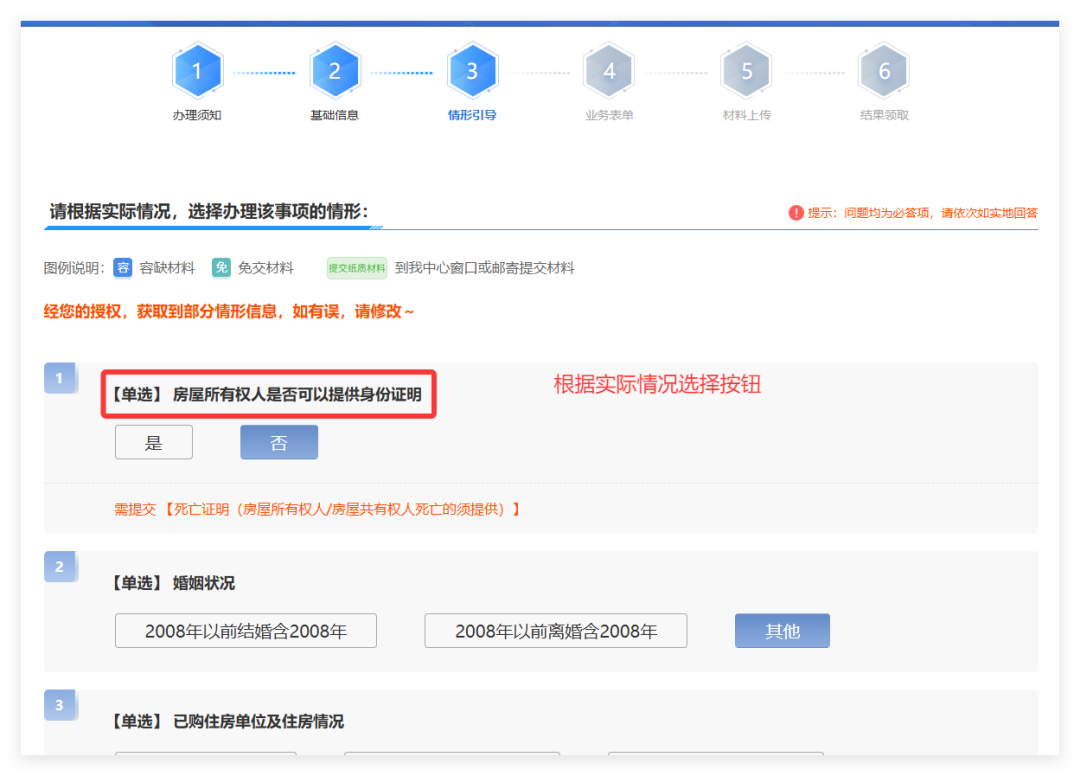Image resolution: width=1080 pixels, height=776 pixels.
Task: Choose 否 for identity proof question
Action: pyautogui.click(x=279, y=443)
